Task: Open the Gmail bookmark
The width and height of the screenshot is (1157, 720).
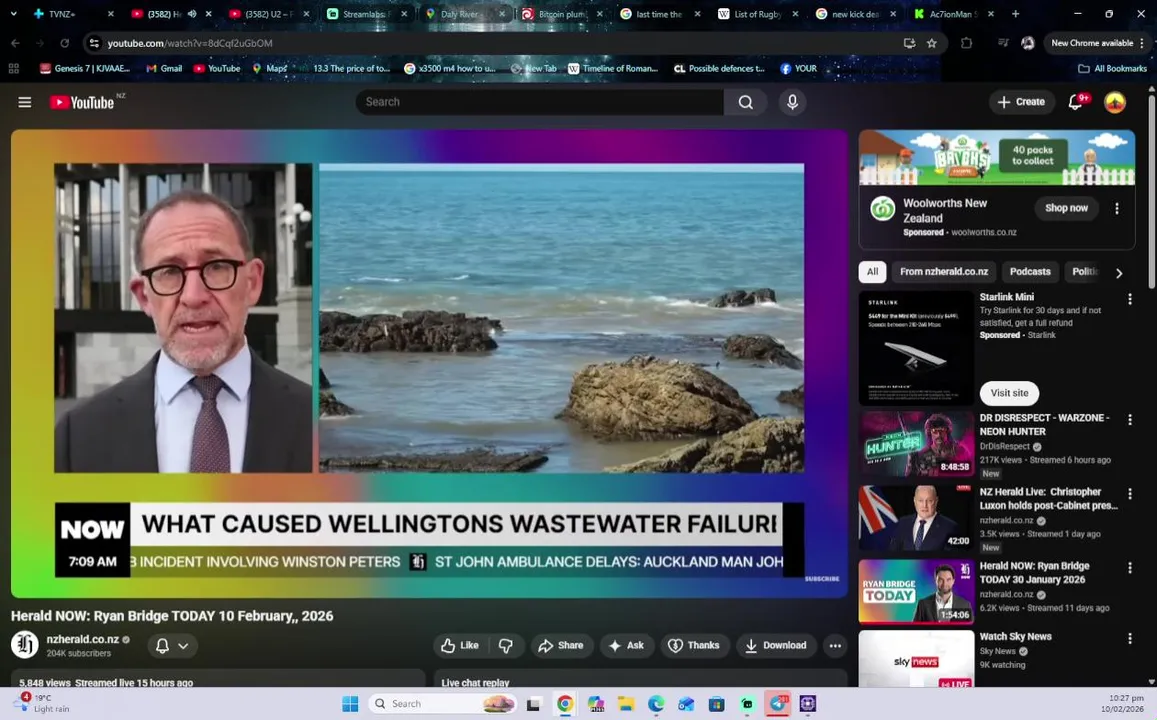Action: pos(164,69)
